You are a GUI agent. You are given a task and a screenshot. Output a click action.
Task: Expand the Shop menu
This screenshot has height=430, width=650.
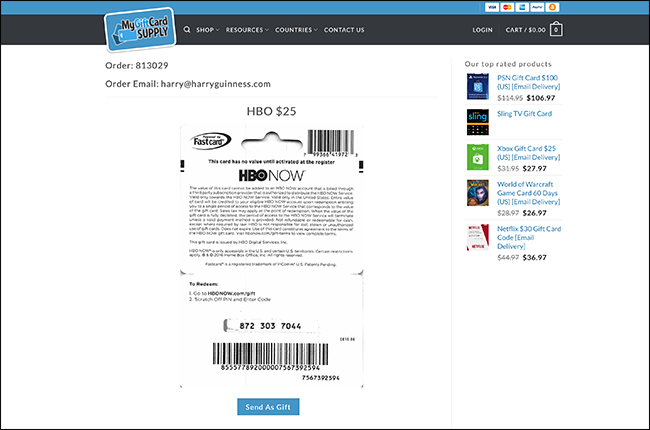click(x=207, y=30)
